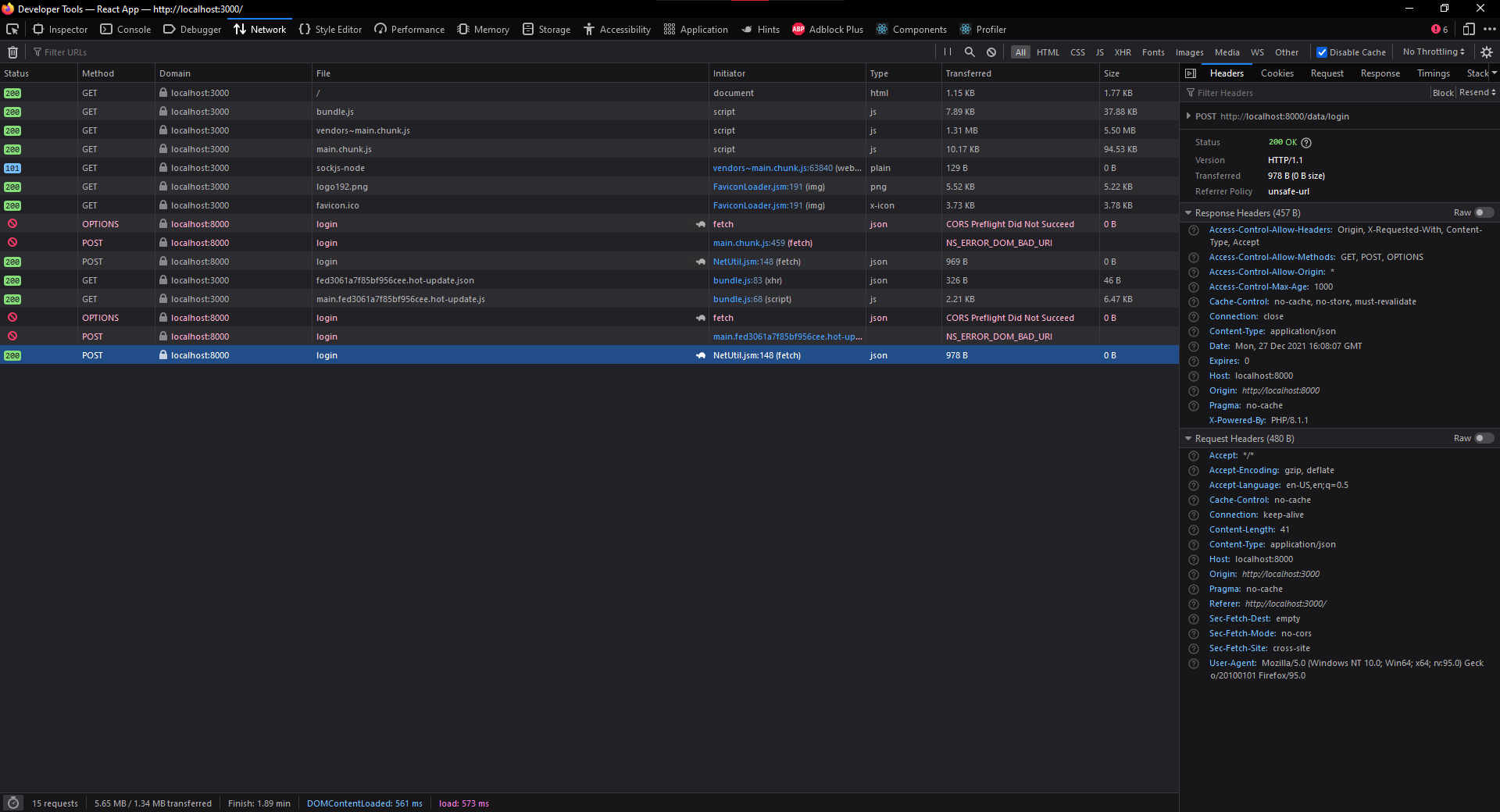Screen dimensions: 1500x812
Task: Open the network search magnifier
Action: [970, 52]
